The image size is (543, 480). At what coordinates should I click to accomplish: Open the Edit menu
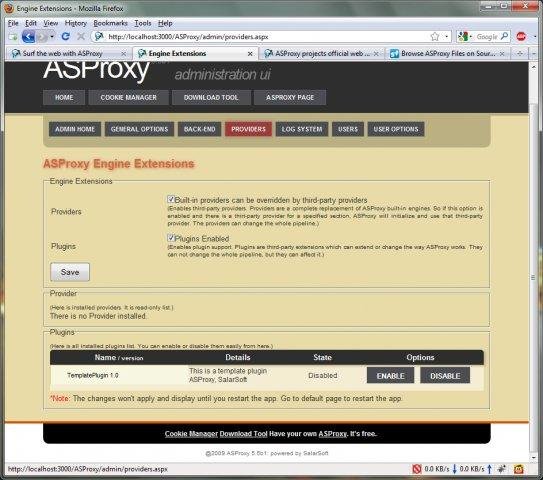tap(31, 23)
